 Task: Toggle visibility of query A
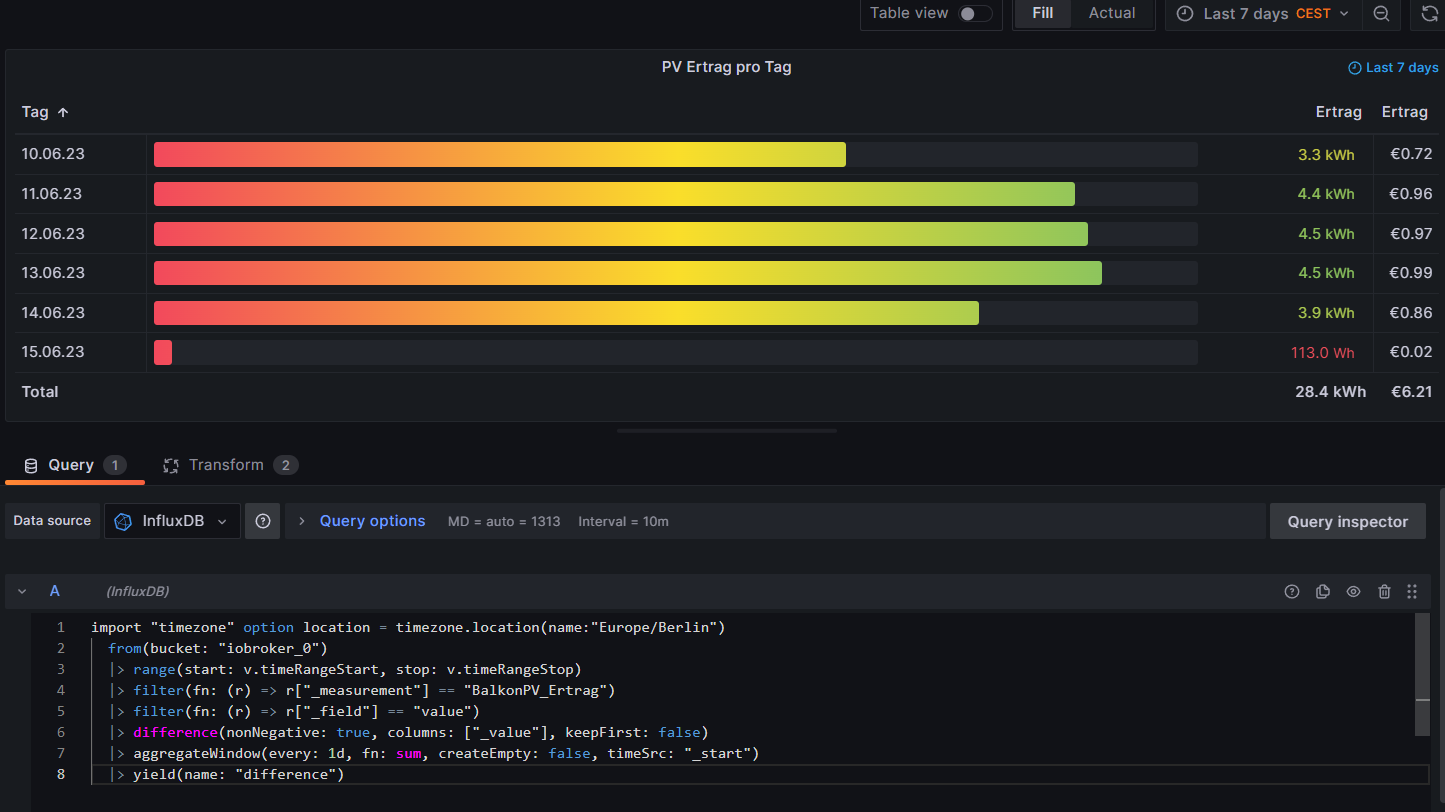(1353, 591)
